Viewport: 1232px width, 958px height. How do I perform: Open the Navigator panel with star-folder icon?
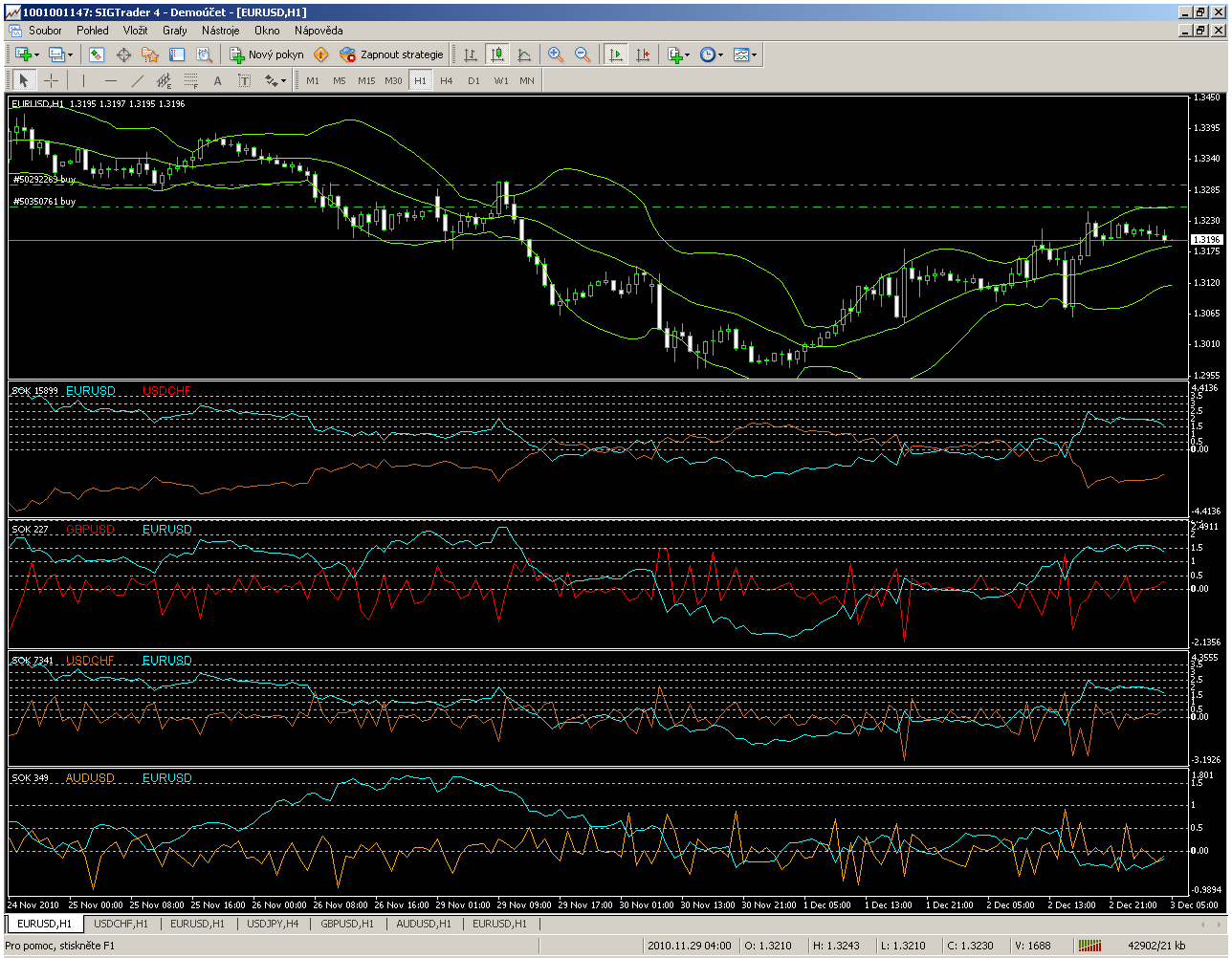150,55
